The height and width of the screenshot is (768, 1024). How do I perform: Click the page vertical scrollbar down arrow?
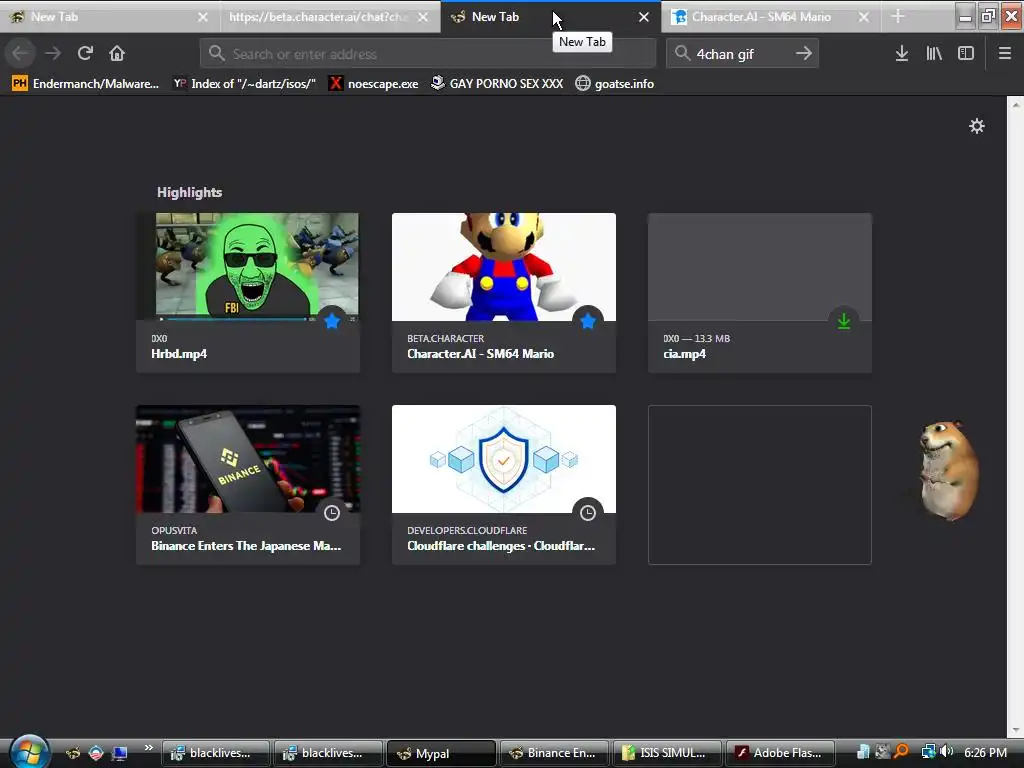[x=1016, y=729]
